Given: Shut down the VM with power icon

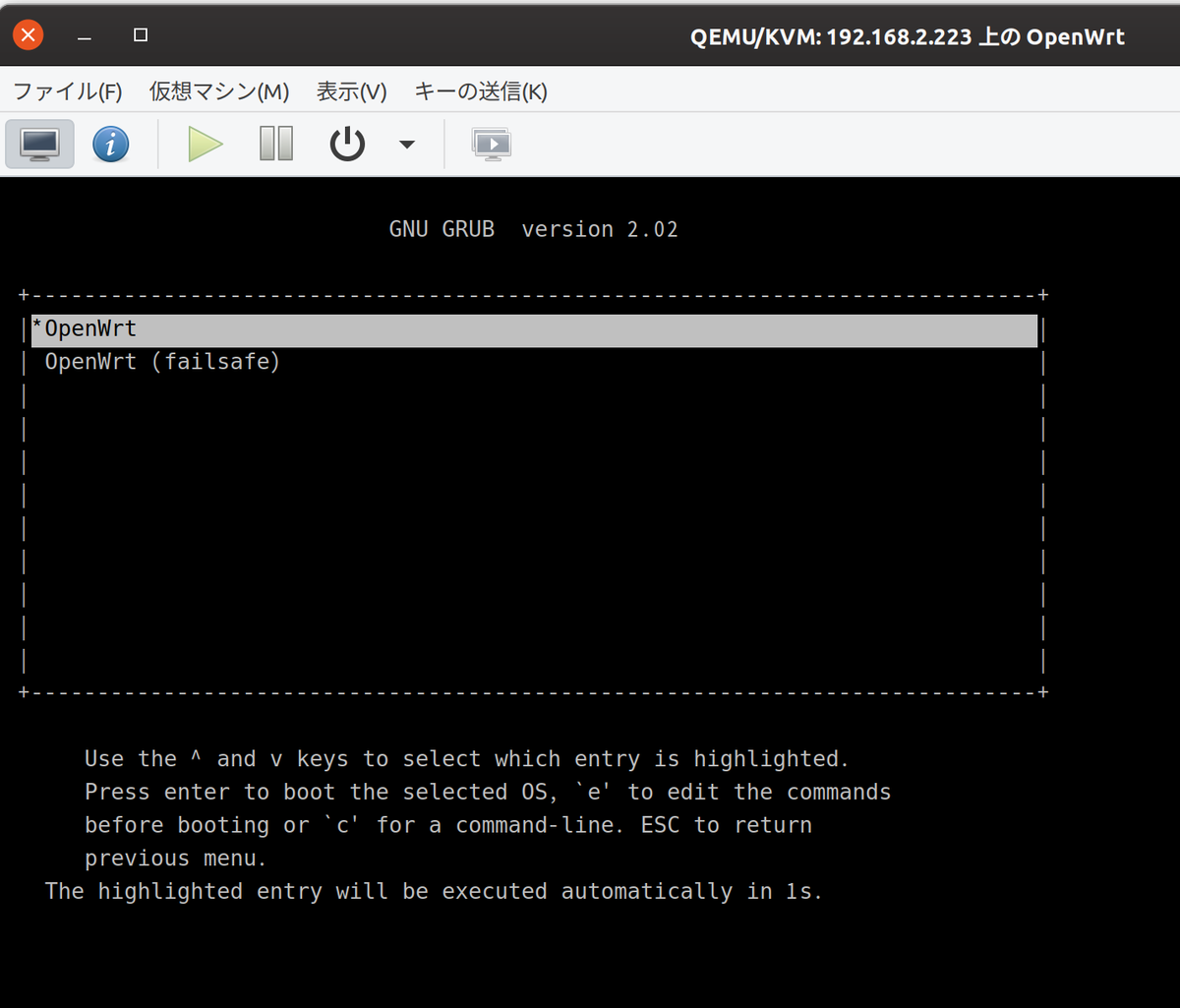Looking at the screenshot, I should click(x=347, y=145).
